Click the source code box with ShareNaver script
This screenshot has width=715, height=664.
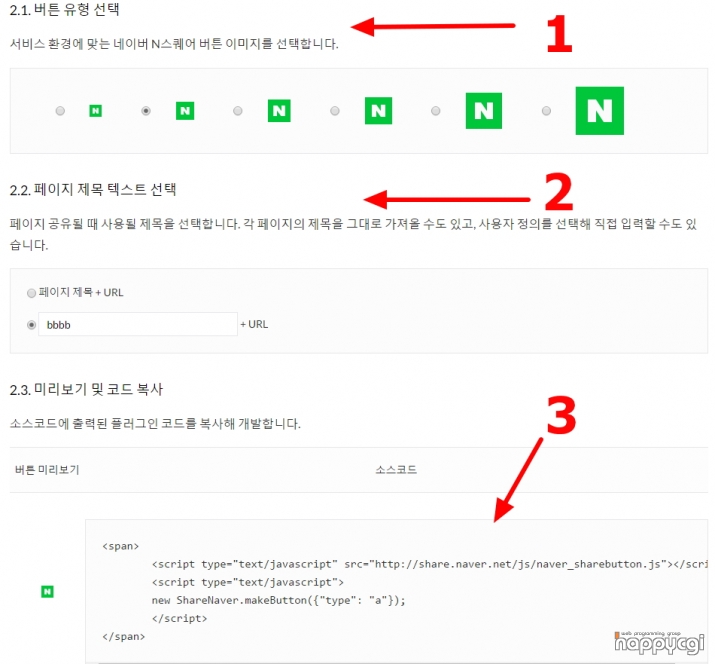396,591
